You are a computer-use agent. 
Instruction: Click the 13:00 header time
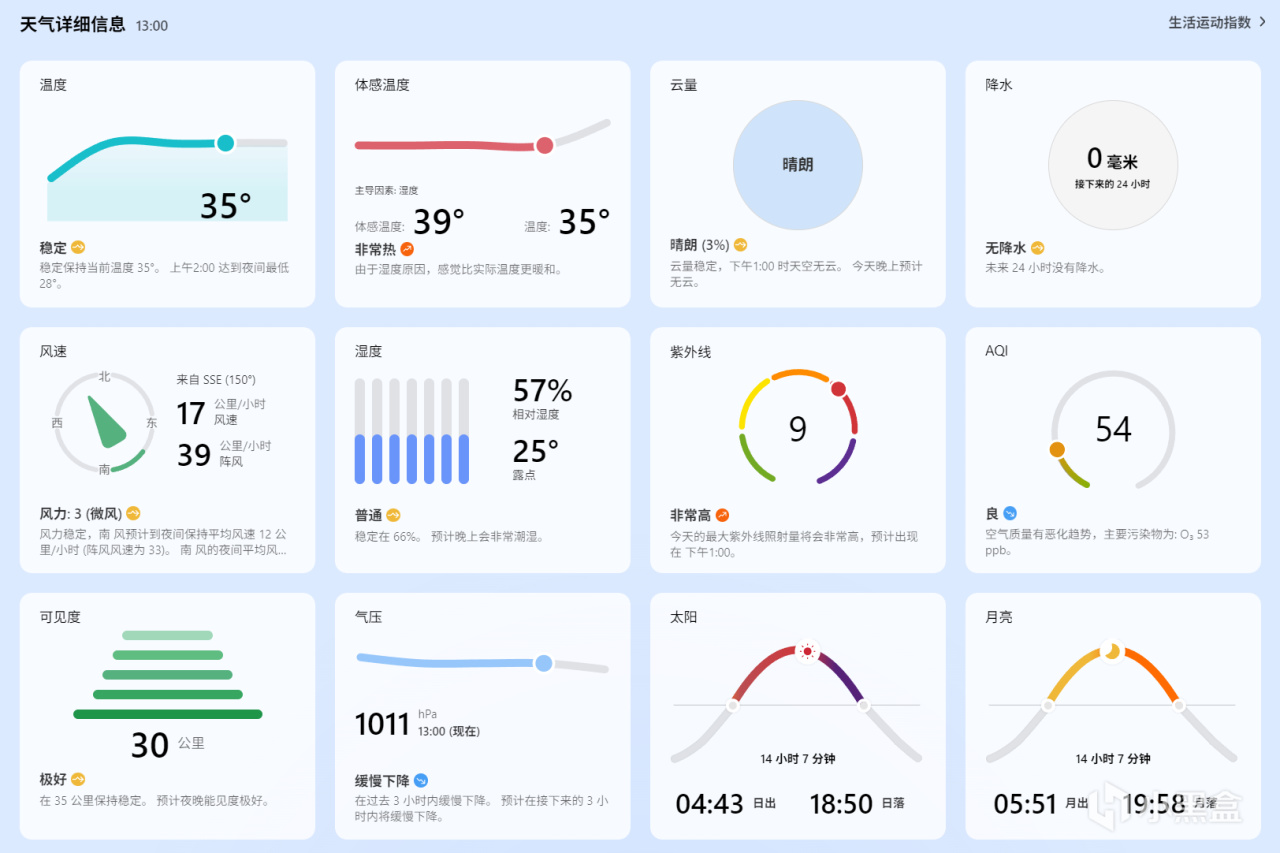pos(152,26)
